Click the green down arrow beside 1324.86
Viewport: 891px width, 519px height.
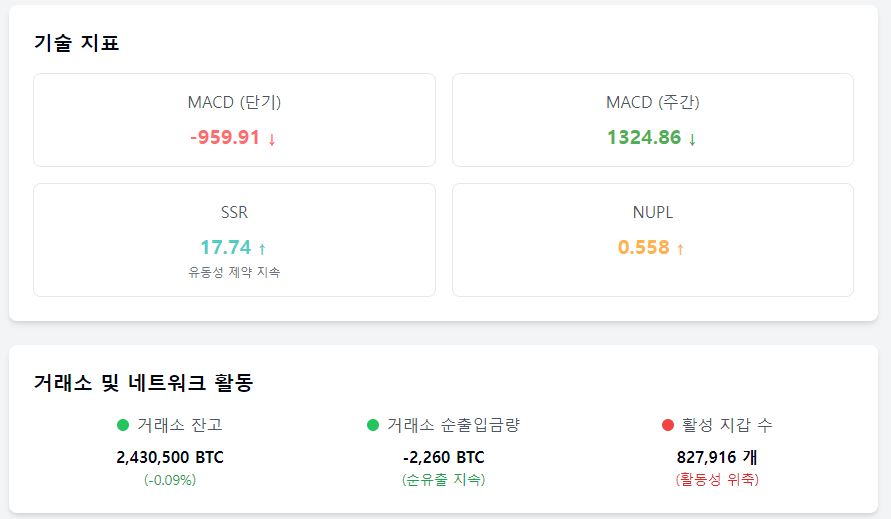coord(692,139)
